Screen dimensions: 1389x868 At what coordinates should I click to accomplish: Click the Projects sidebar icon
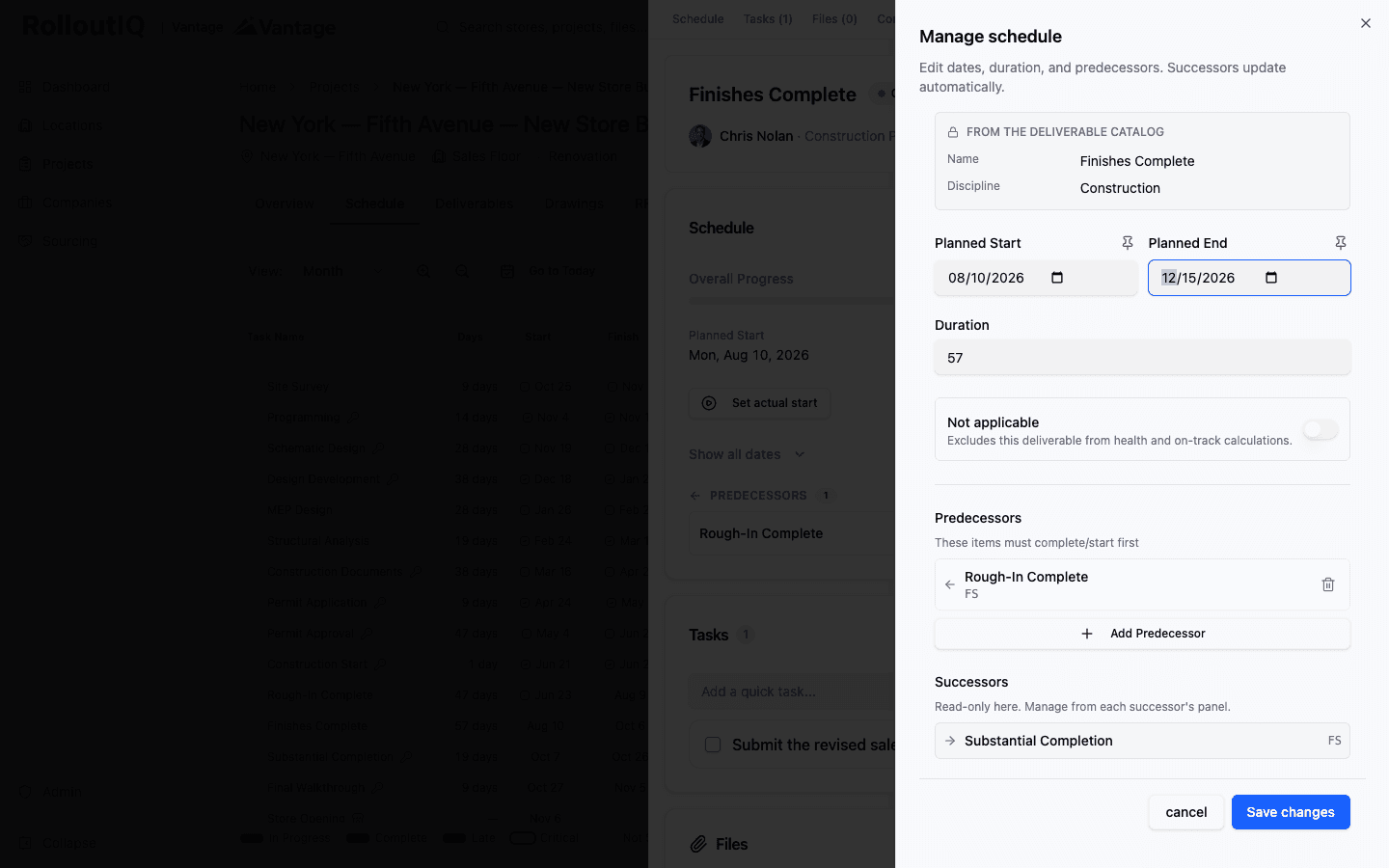(x=26, y=164)
